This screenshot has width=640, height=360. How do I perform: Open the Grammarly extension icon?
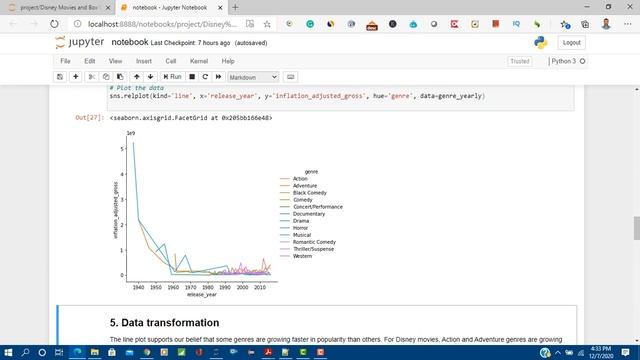310,24
